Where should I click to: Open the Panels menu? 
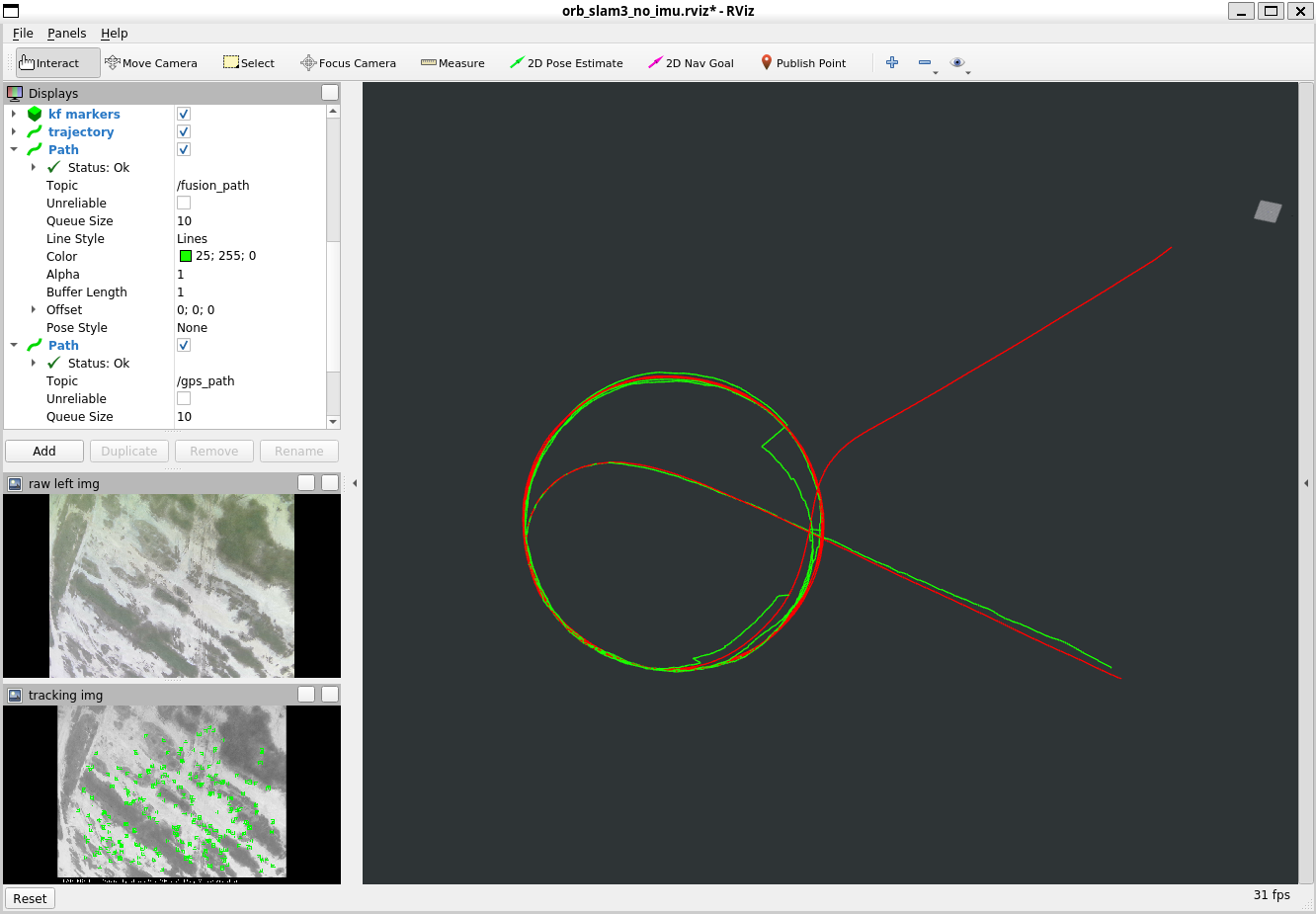67,33
